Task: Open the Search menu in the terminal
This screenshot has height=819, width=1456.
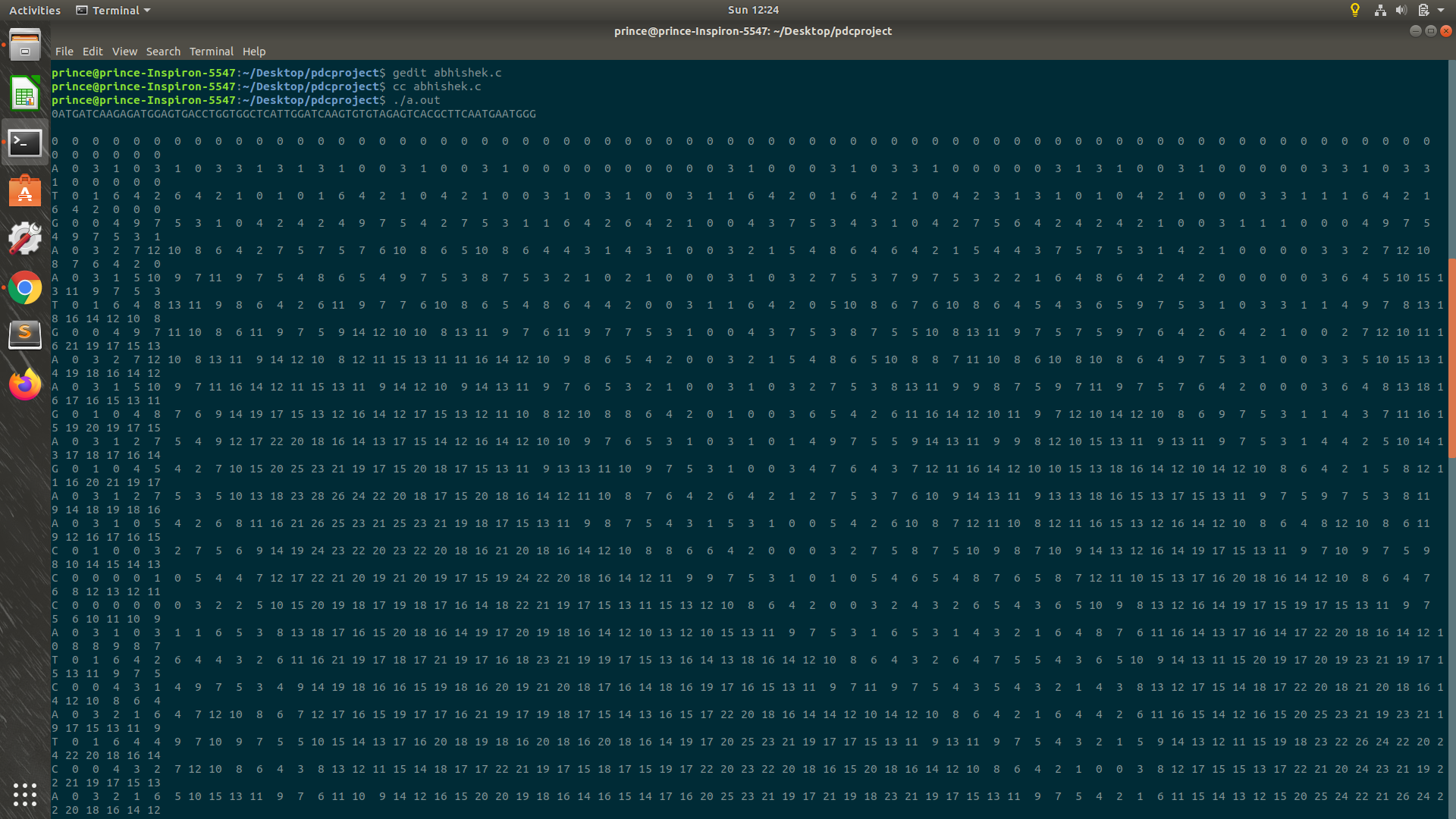Action: [x=163, y=52]
